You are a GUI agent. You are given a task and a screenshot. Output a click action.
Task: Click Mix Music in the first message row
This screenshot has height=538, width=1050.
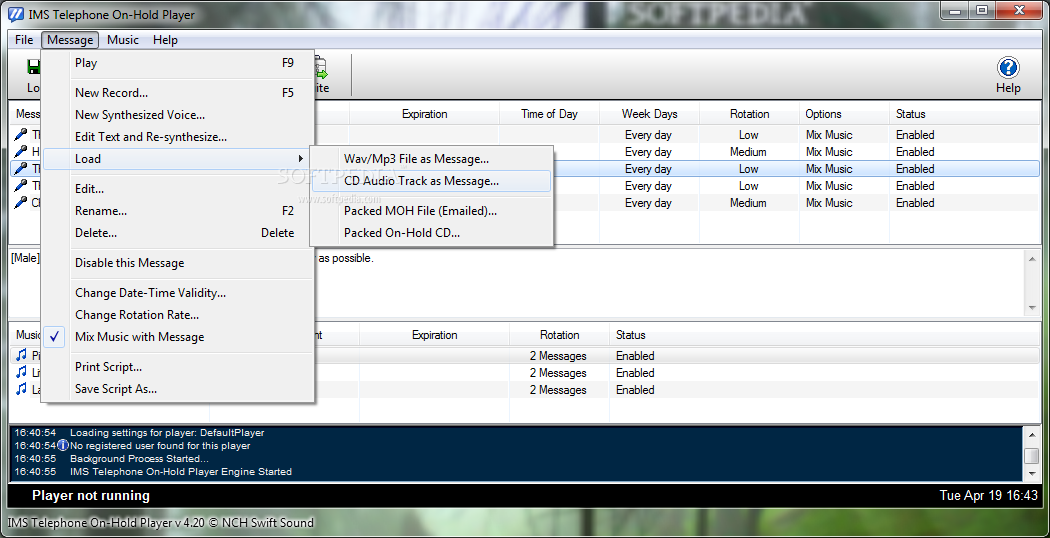click(x=829, y=135)
